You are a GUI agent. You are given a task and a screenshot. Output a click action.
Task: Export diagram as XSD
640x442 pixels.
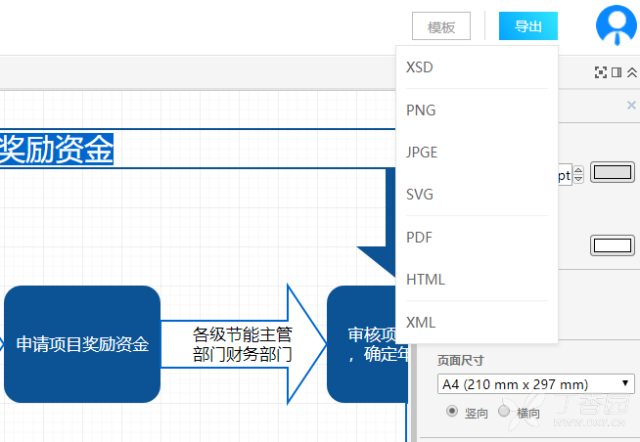tap(421, 67)
